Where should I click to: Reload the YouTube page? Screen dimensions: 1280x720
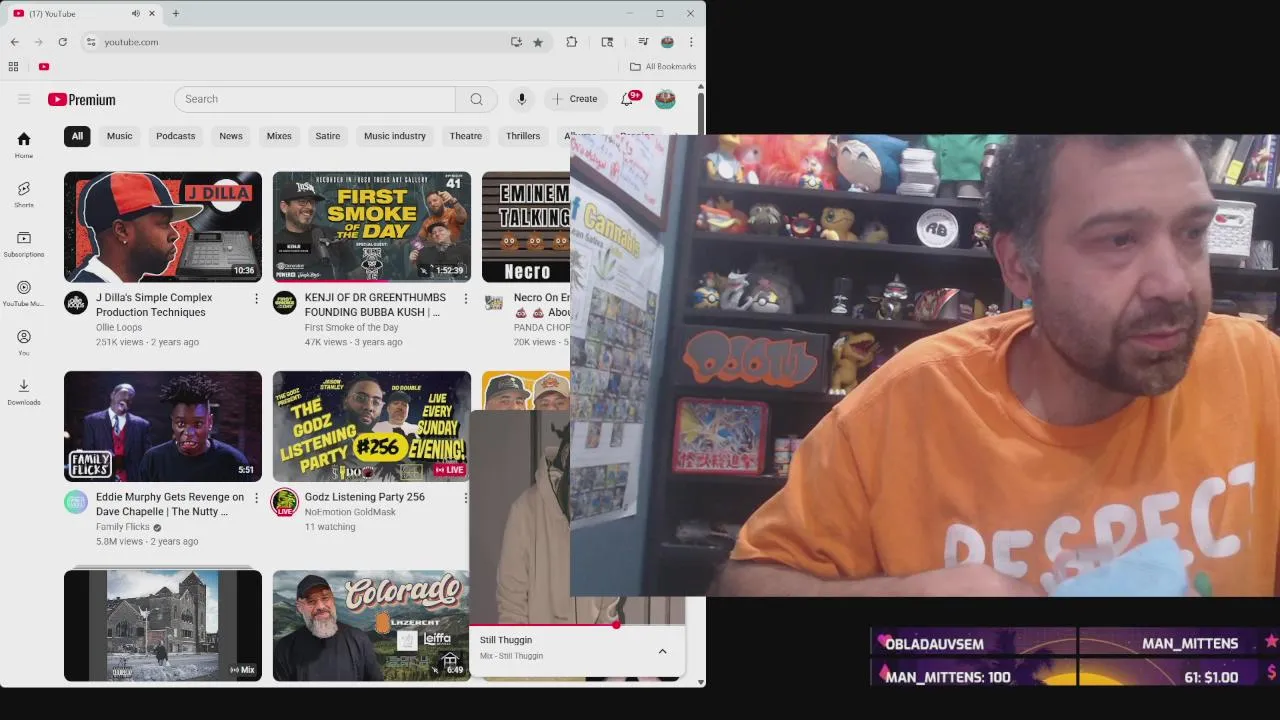(x=62, y=42)
